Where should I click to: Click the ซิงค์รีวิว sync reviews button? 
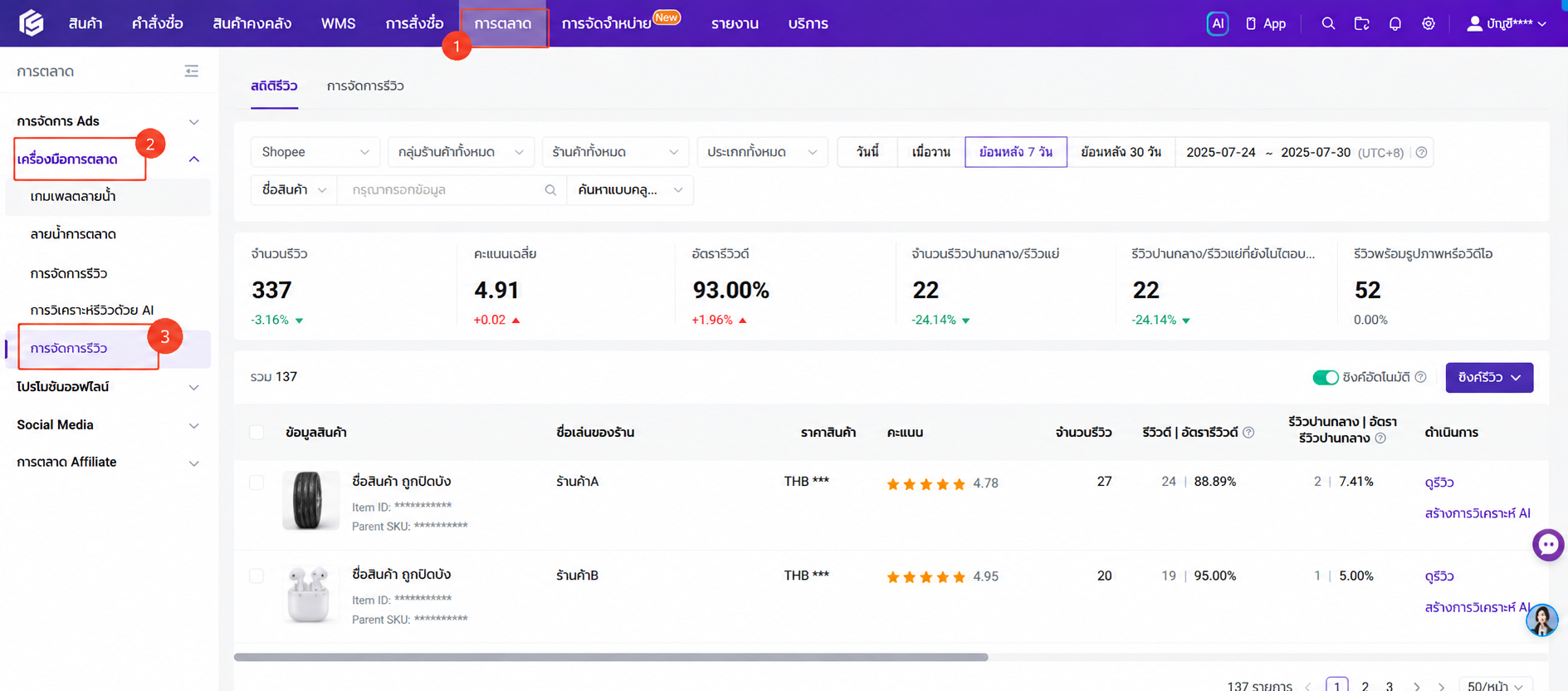1489,377
